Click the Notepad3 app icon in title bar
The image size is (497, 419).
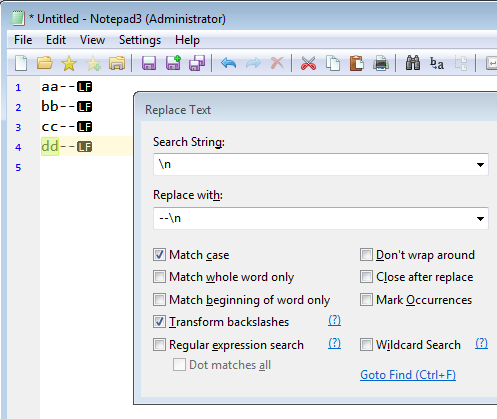(x=18, y=19)
